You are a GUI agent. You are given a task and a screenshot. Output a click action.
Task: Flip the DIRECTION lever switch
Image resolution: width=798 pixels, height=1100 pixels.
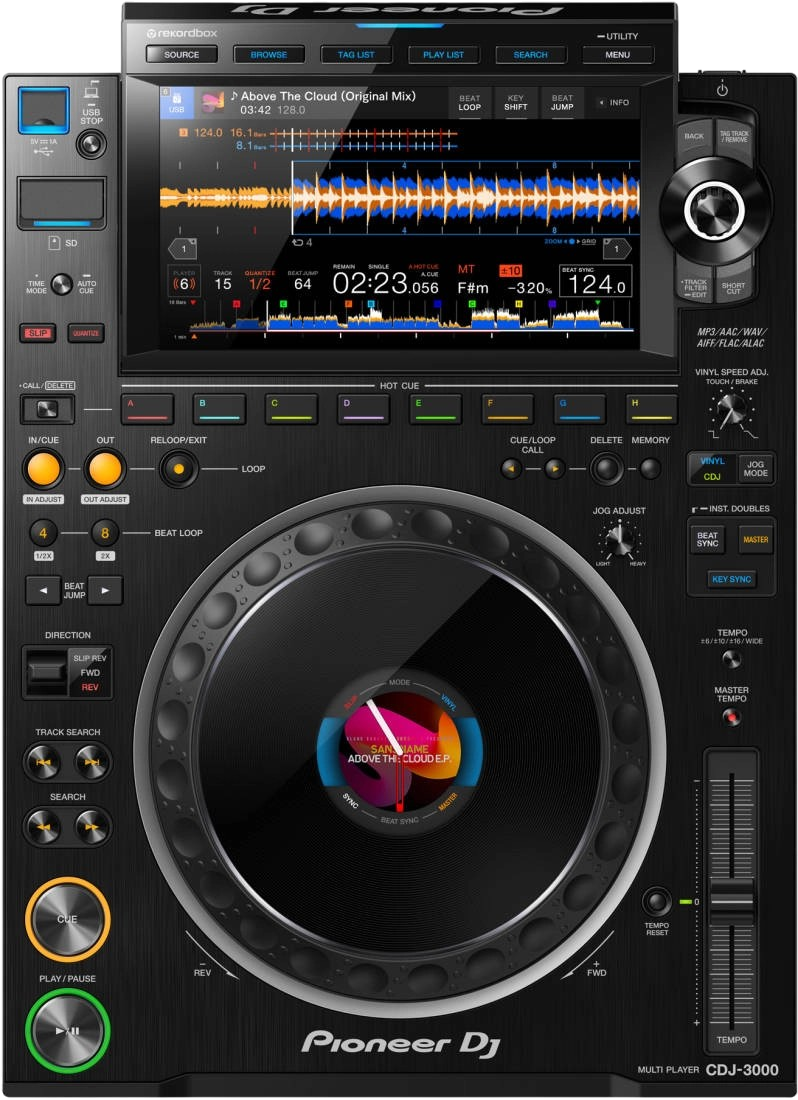tap(47, 671)
